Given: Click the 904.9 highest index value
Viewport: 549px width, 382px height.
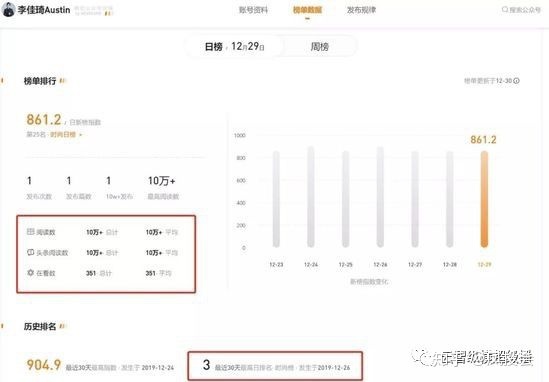Looking at the screenshot, I should (x=44, y=365).
